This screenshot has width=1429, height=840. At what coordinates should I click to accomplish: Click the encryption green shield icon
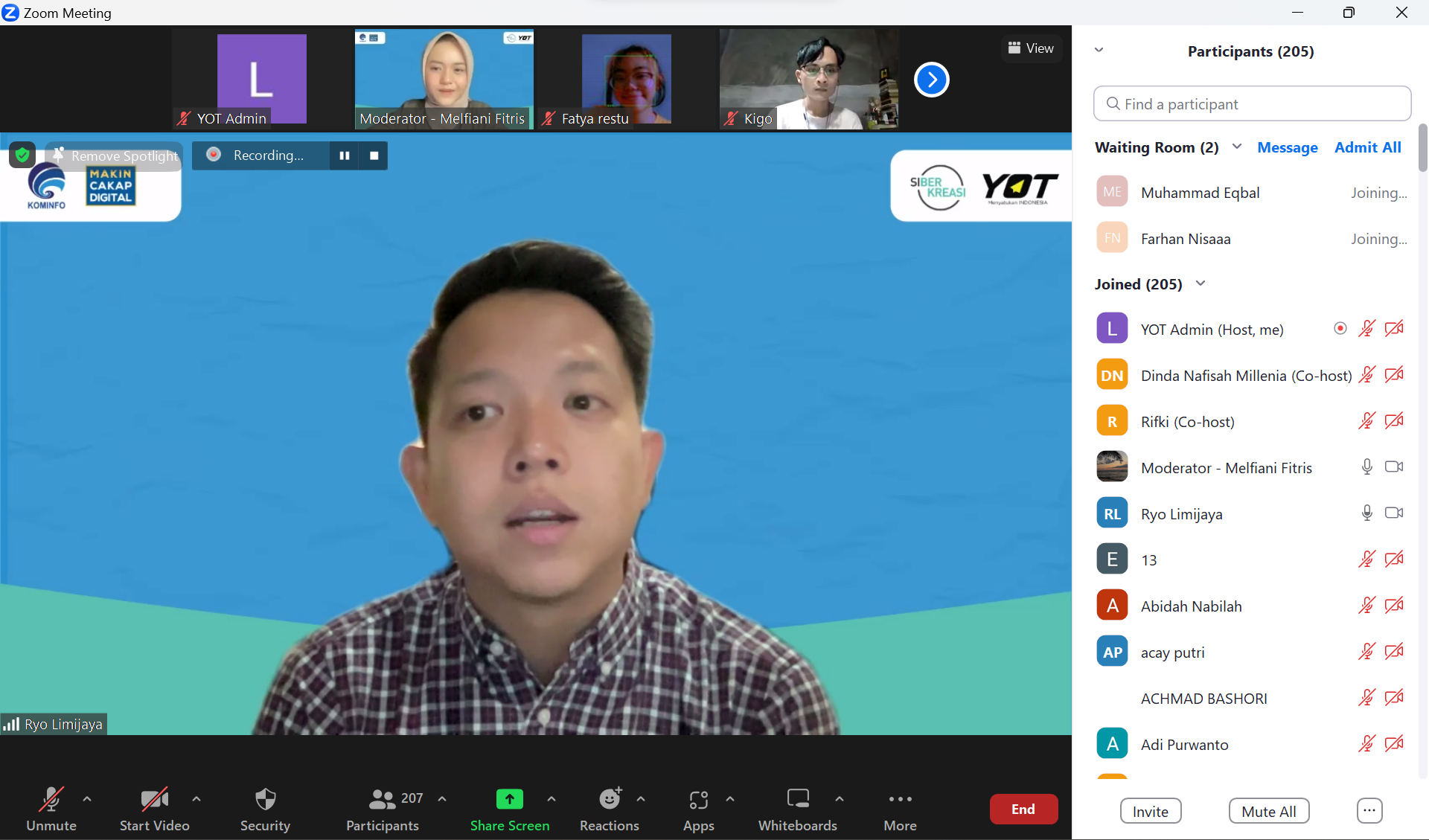[x=22, y=155]
